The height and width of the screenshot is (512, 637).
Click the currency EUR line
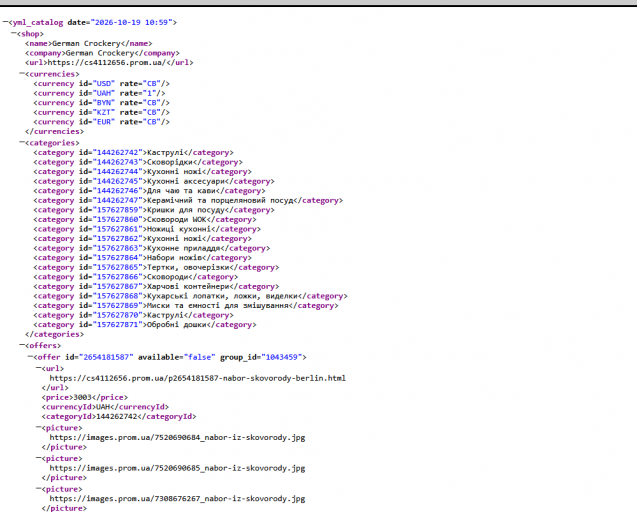point(102,122)
